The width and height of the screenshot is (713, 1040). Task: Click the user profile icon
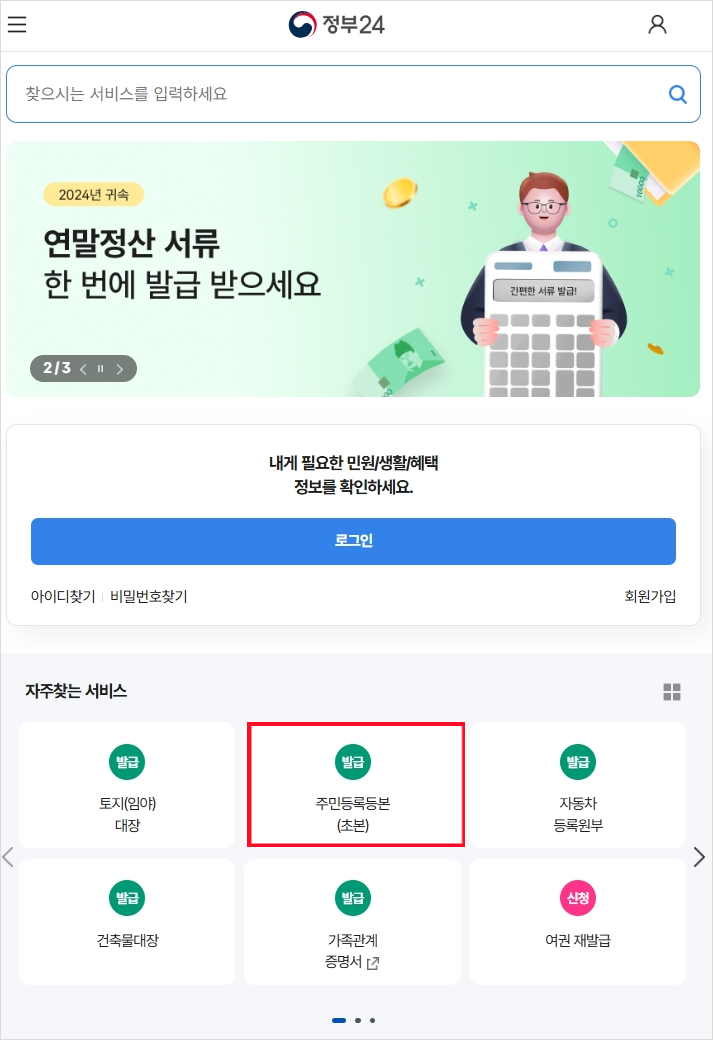point(657,25)
